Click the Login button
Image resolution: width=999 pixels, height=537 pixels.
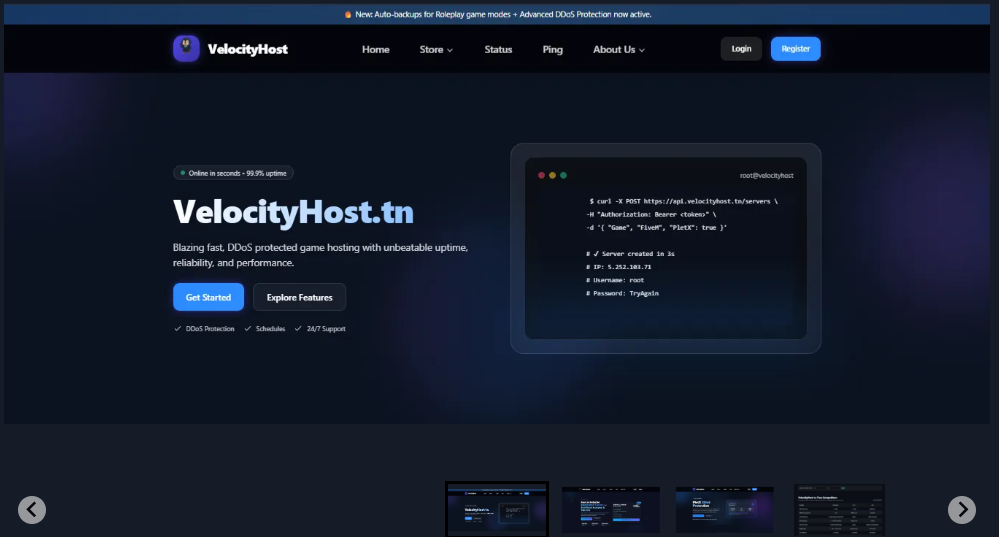pos(741,48)
